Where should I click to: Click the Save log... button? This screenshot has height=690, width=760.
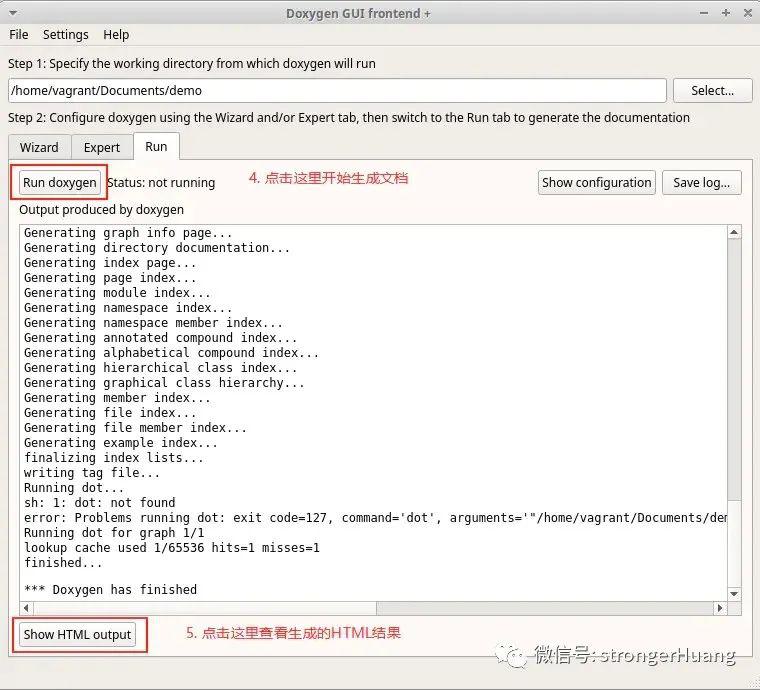click(701, 183)
